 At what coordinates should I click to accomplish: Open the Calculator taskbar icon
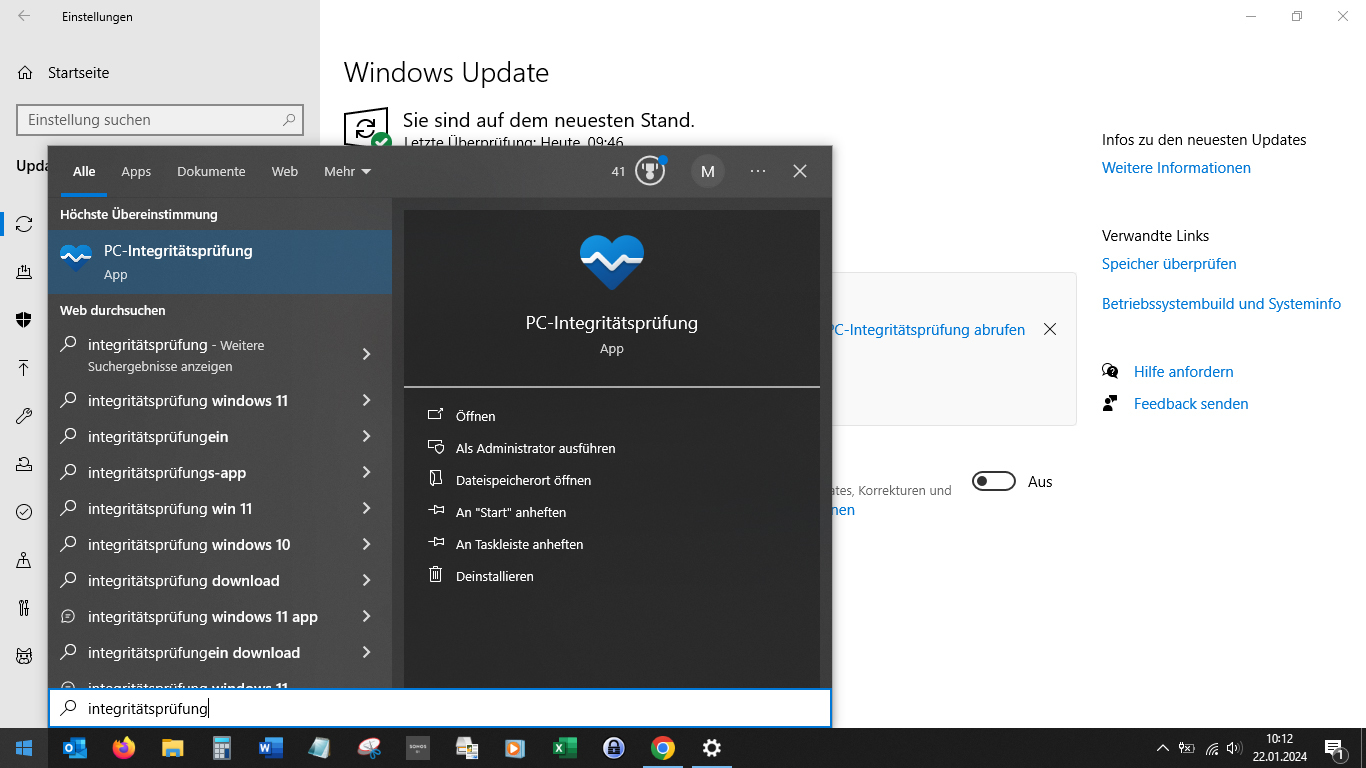(222, 748)
